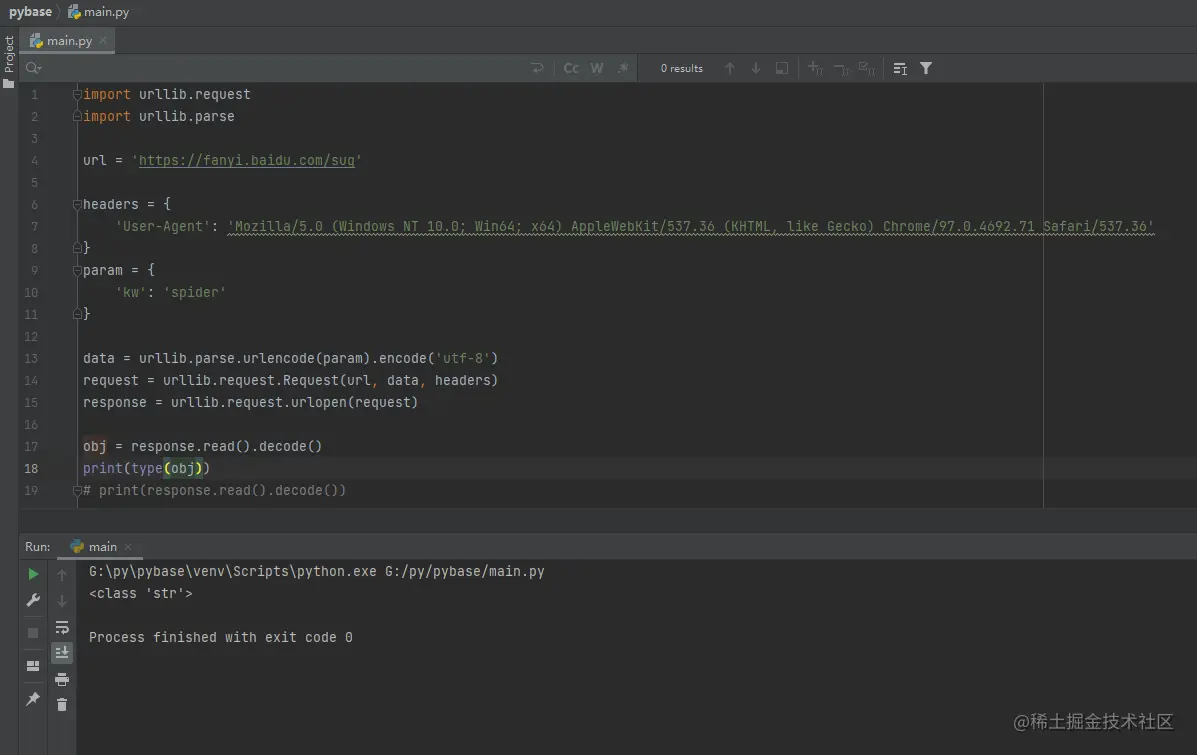
Task: Close the main.py editor tab
Action: click(x=103, y=40)
